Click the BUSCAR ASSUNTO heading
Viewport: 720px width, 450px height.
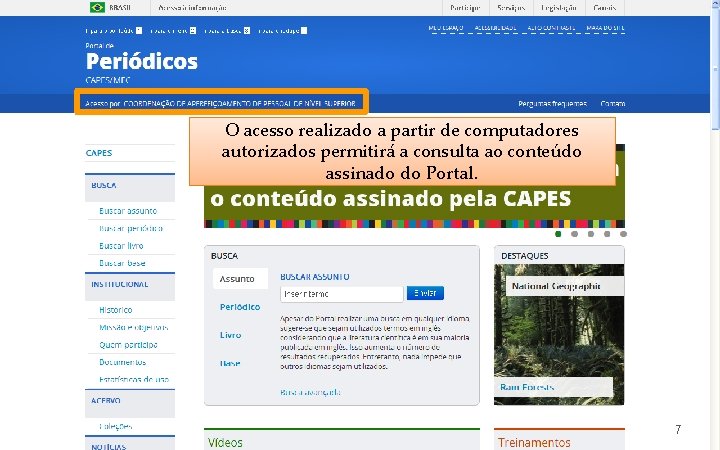(x=315, y=277)
